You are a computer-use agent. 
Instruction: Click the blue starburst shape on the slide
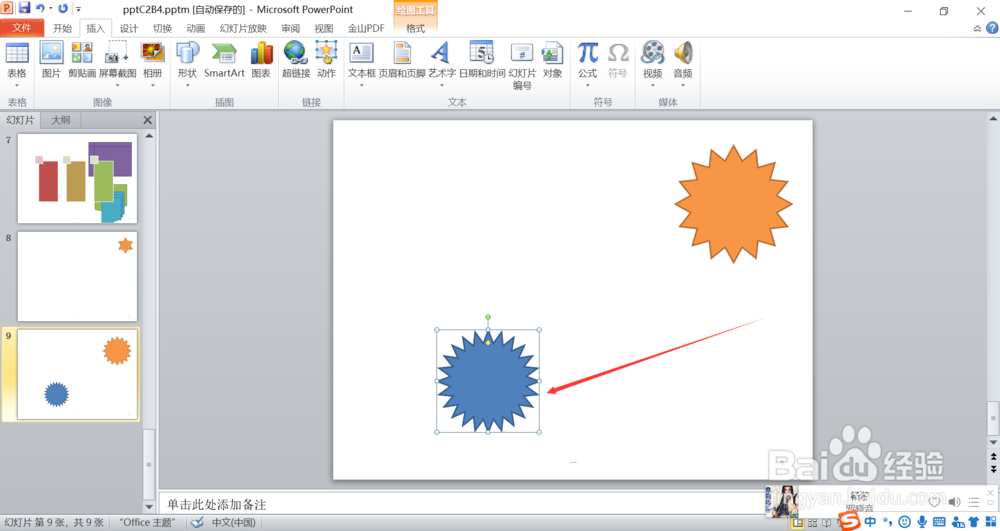point(488,381)
